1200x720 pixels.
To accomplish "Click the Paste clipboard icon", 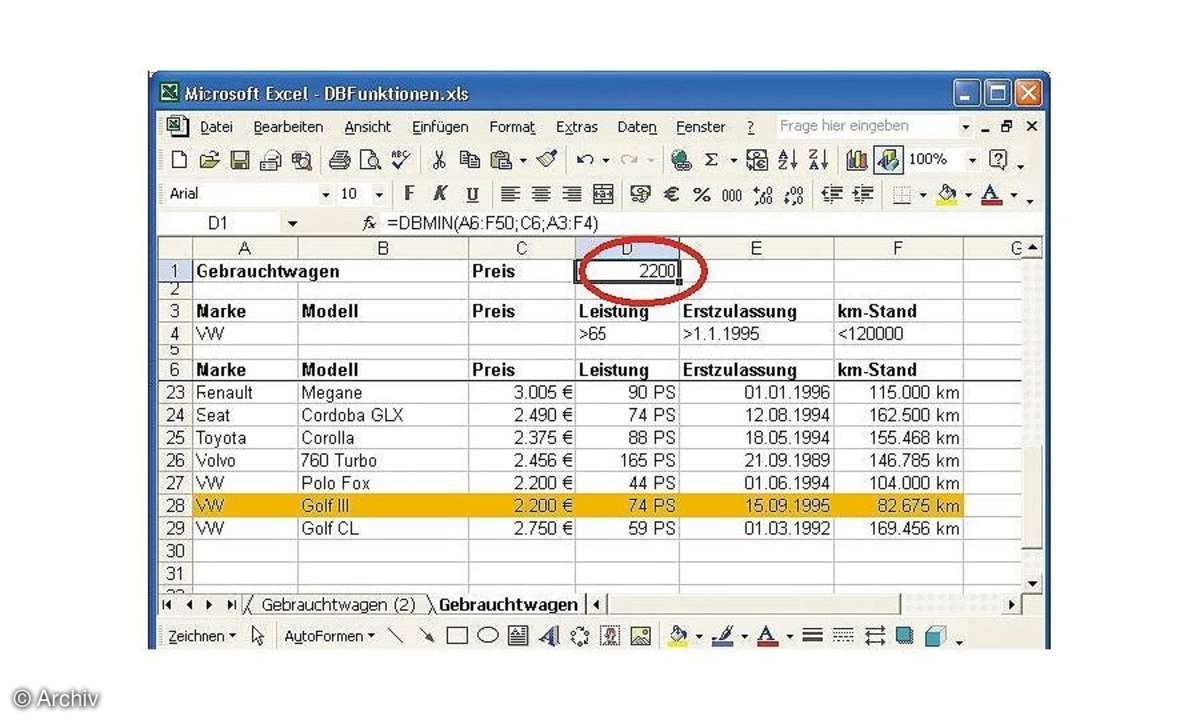I will pyautogui.click(x=500, y=160).
